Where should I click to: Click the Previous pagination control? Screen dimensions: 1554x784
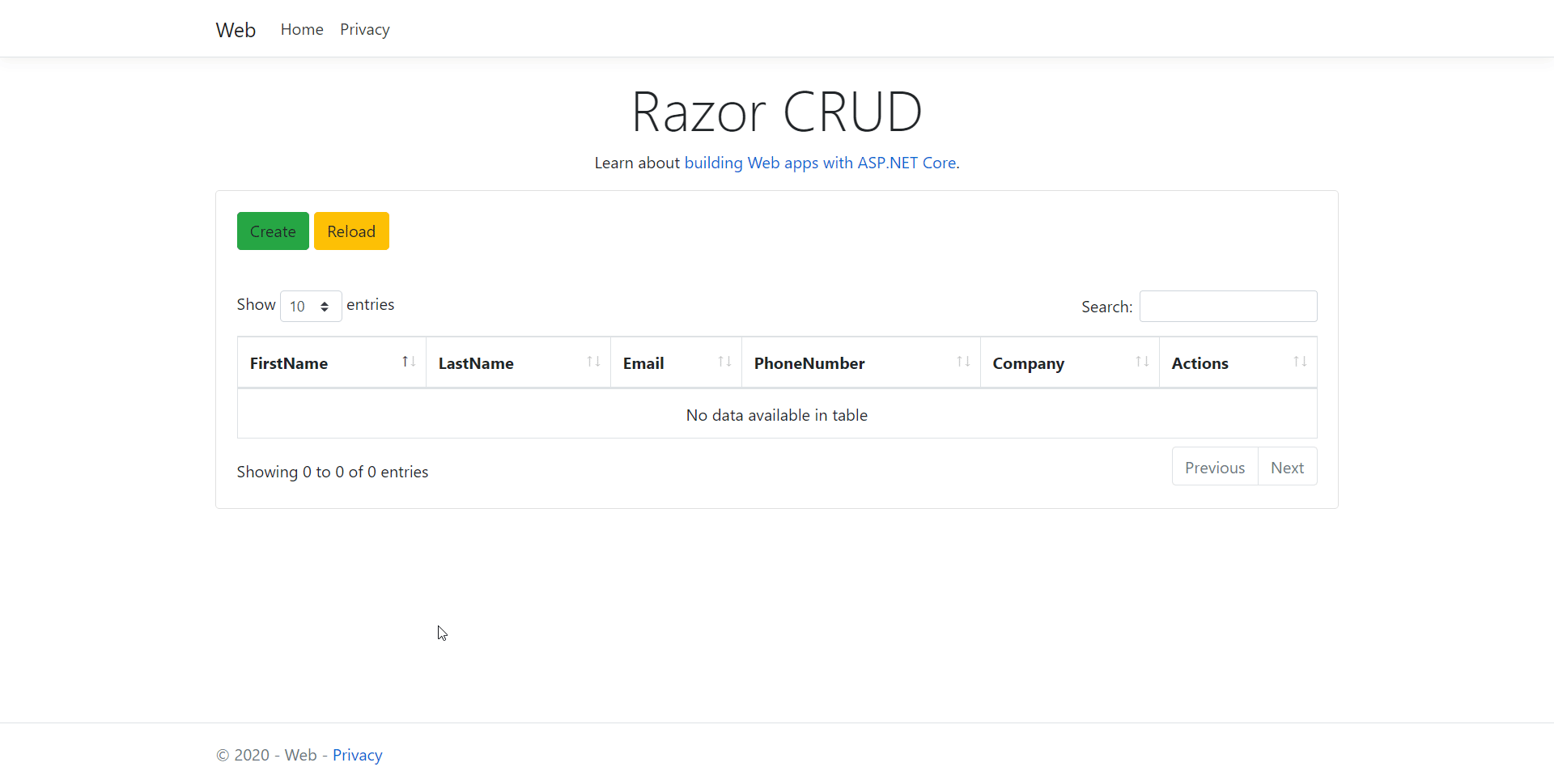(x=1215, y=467)
